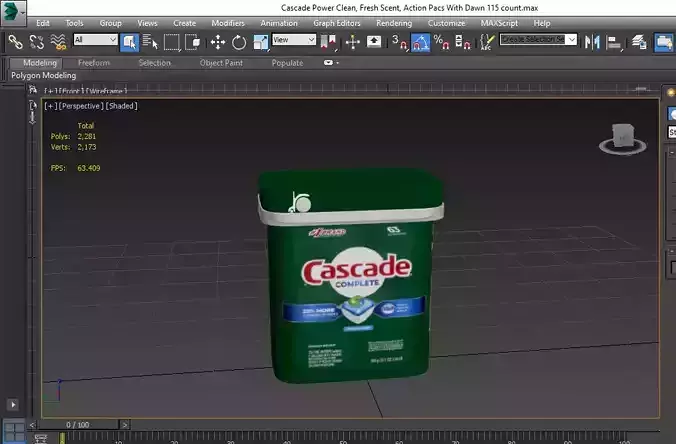Screen dimensions: 676x444
Task: Activate the Select and Link tool
Action: coord(16,42)
